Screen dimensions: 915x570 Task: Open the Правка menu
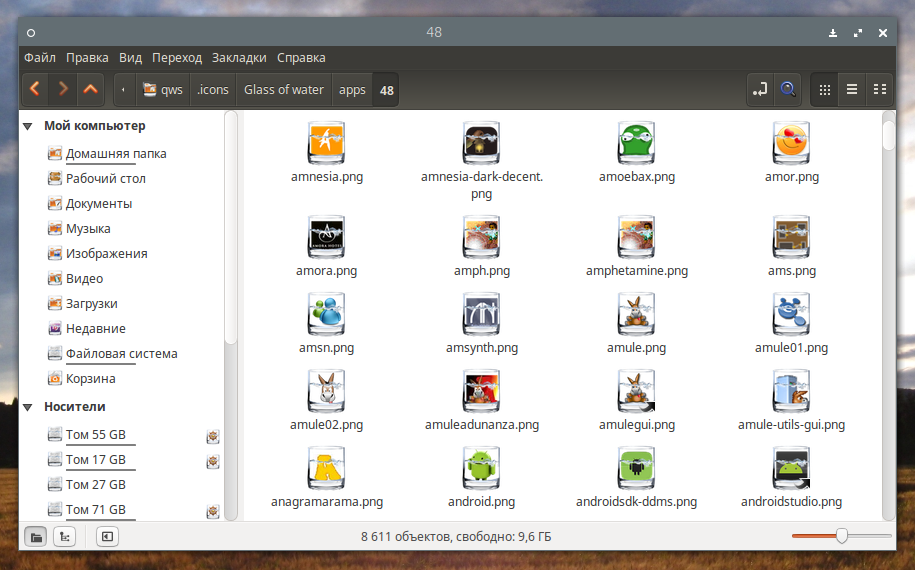(87, 58)
